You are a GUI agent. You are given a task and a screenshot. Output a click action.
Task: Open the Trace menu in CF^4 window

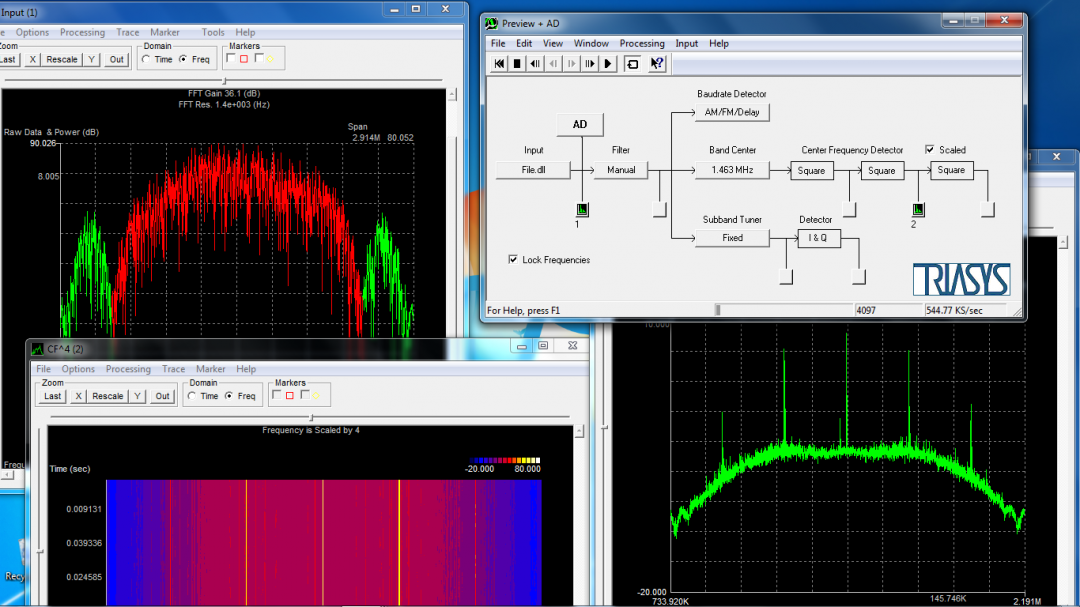[173, 369]
